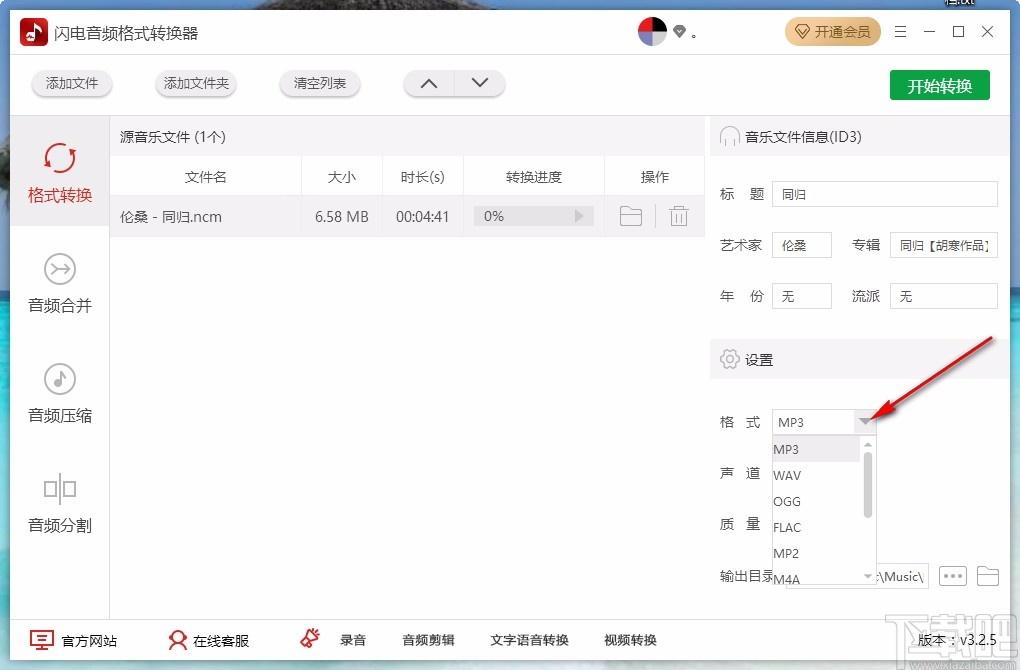1020x670 pixels.
Task: Click the 开通会员 membership button
Action: tap(833, 31)
